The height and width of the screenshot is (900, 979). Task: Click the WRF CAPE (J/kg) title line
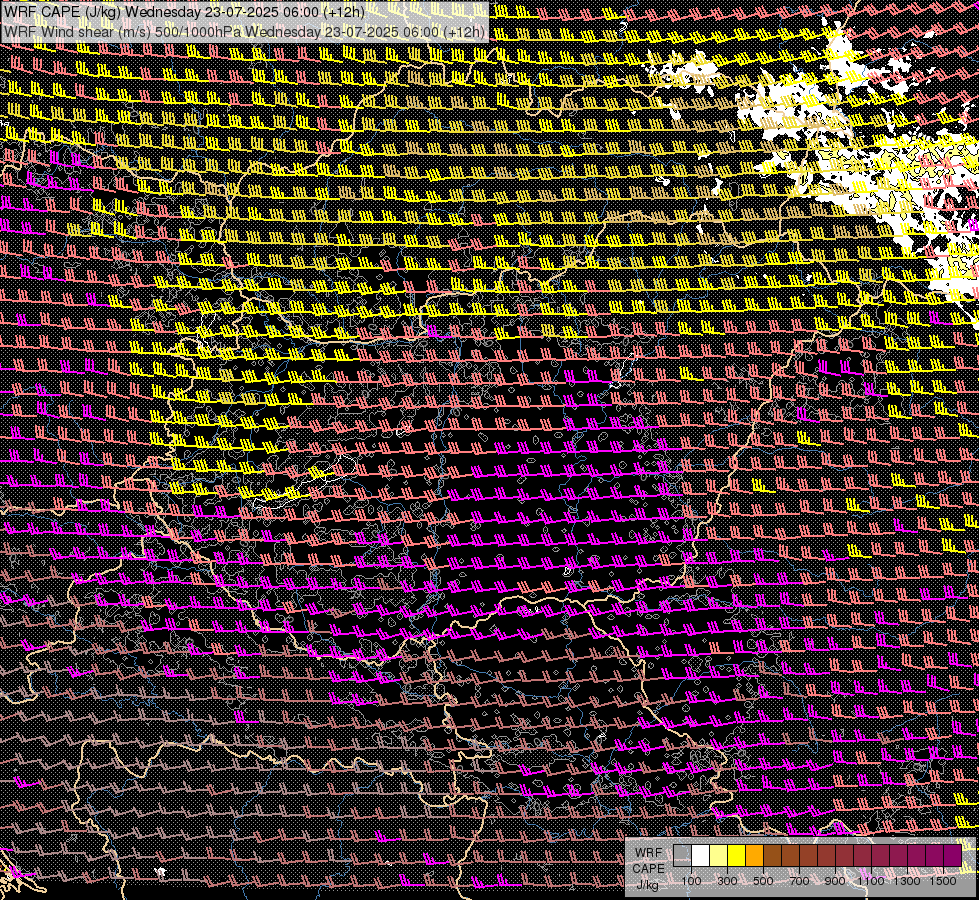coord(184,12)
